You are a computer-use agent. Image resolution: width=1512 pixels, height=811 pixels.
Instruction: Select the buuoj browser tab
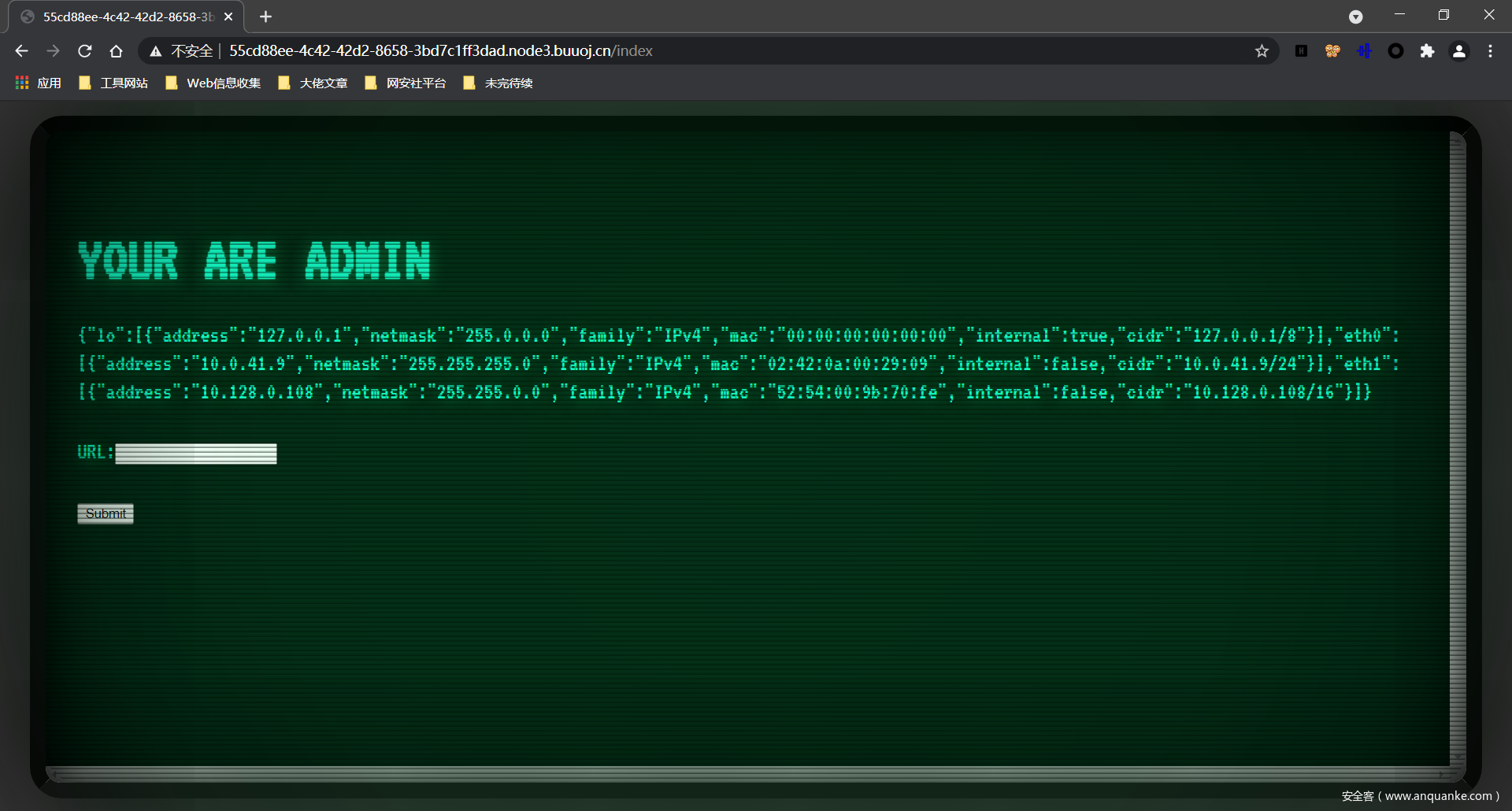(x=126, y=17)
